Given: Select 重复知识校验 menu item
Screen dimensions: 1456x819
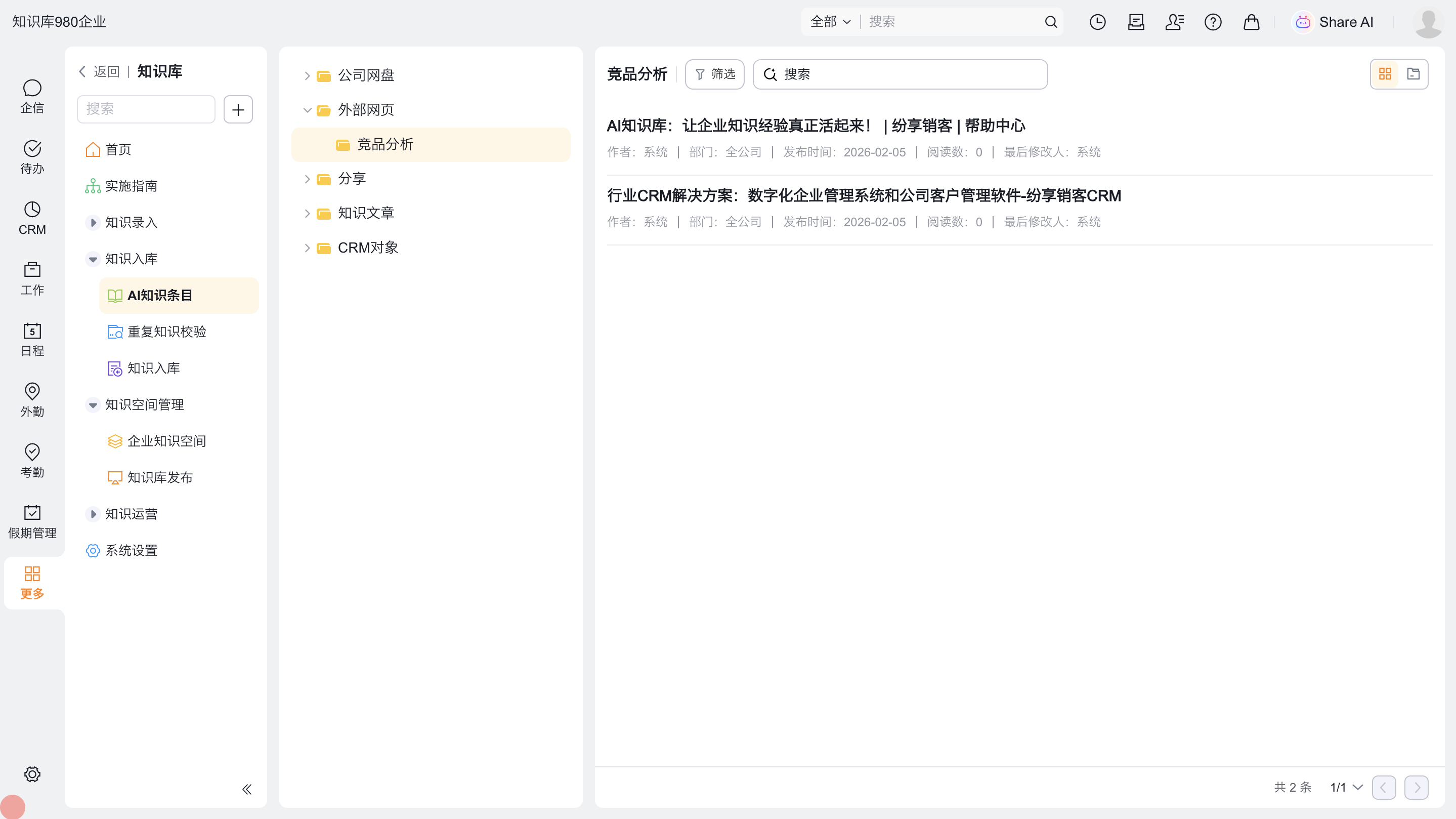Looking at the screenshot, I should (167, 332).
